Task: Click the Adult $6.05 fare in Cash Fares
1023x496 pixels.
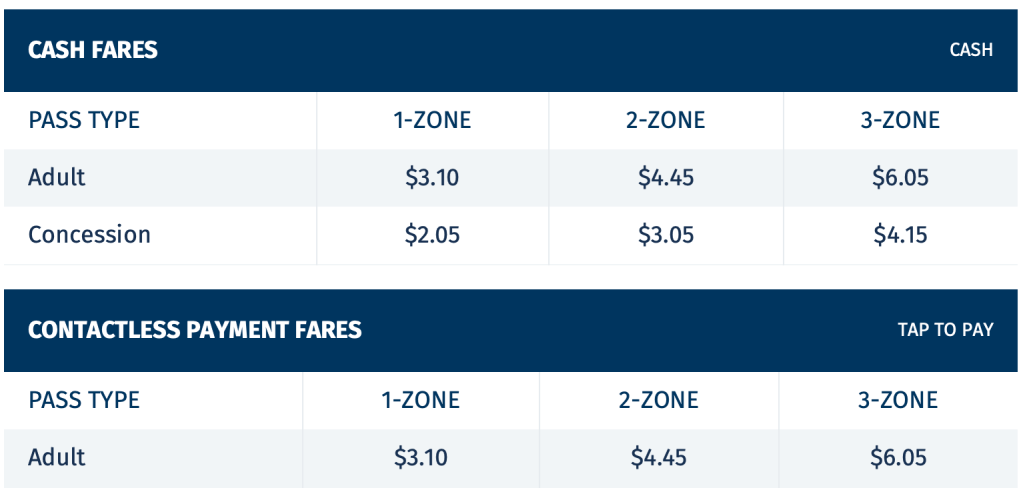Action: point(900,178)
